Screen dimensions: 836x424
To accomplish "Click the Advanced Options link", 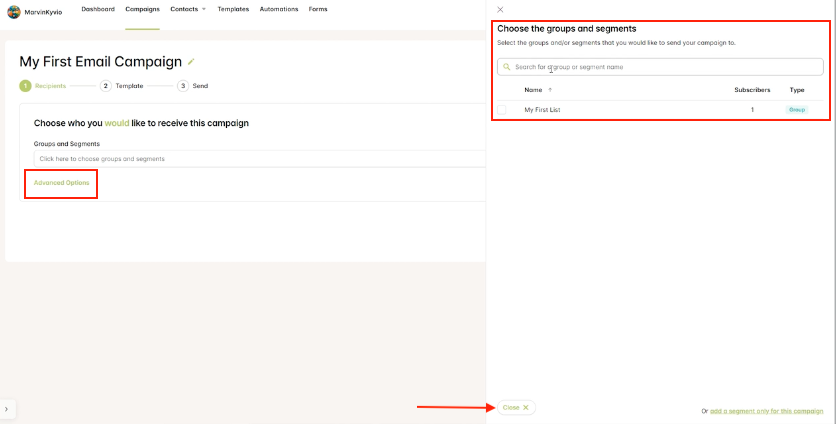I will click(x=61, y=183).
